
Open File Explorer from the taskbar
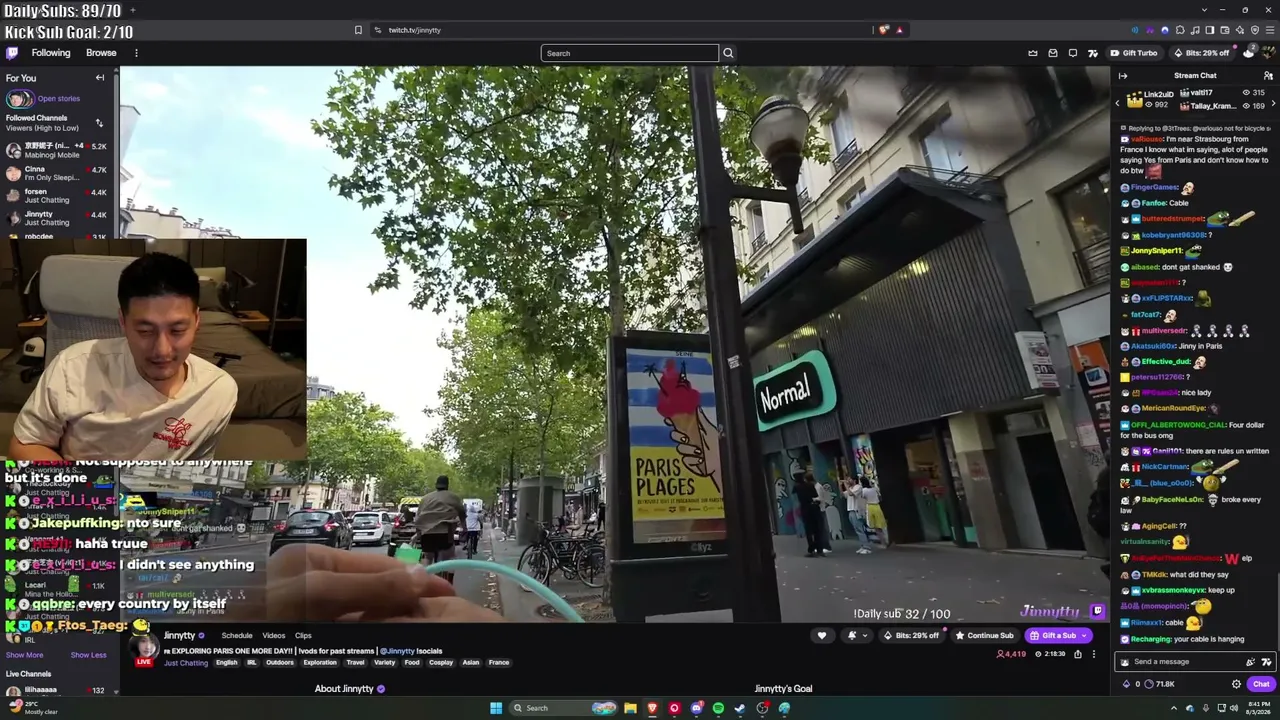point(630,708)
